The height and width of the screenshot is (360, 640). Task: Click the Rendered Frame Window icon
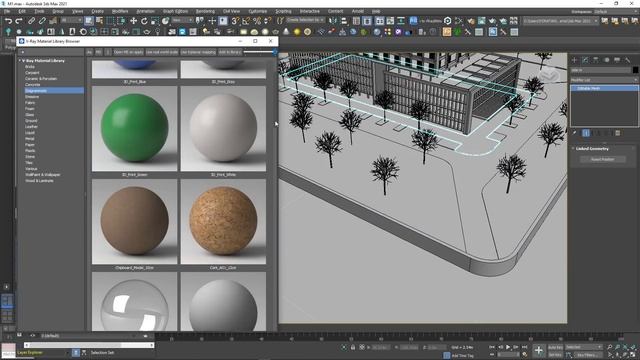[x=482, y=21]
